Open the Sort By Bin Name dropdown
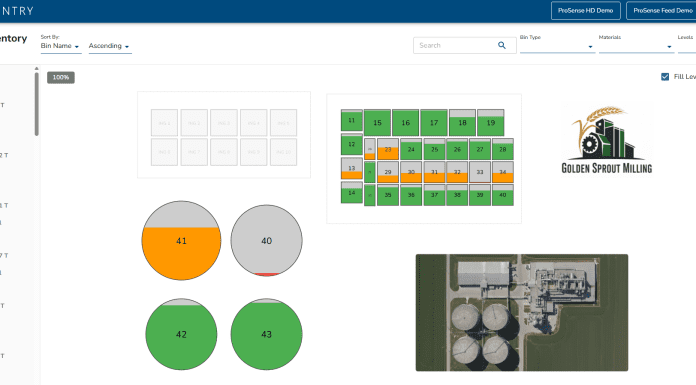The width and height of the screenshot is (696, 385). (x=61, y=46)
